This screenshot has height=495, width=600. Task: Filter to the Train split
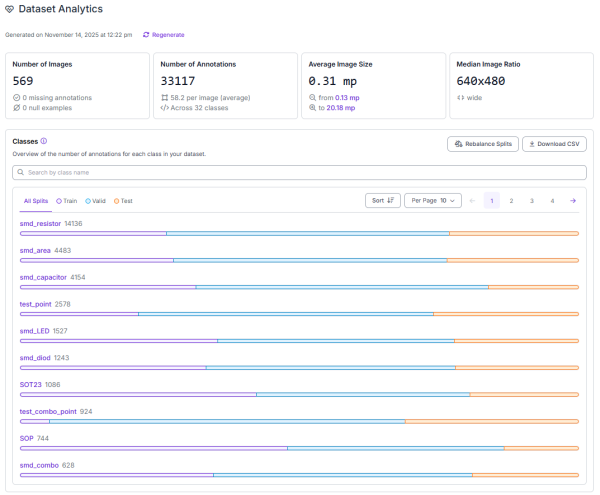69,201
